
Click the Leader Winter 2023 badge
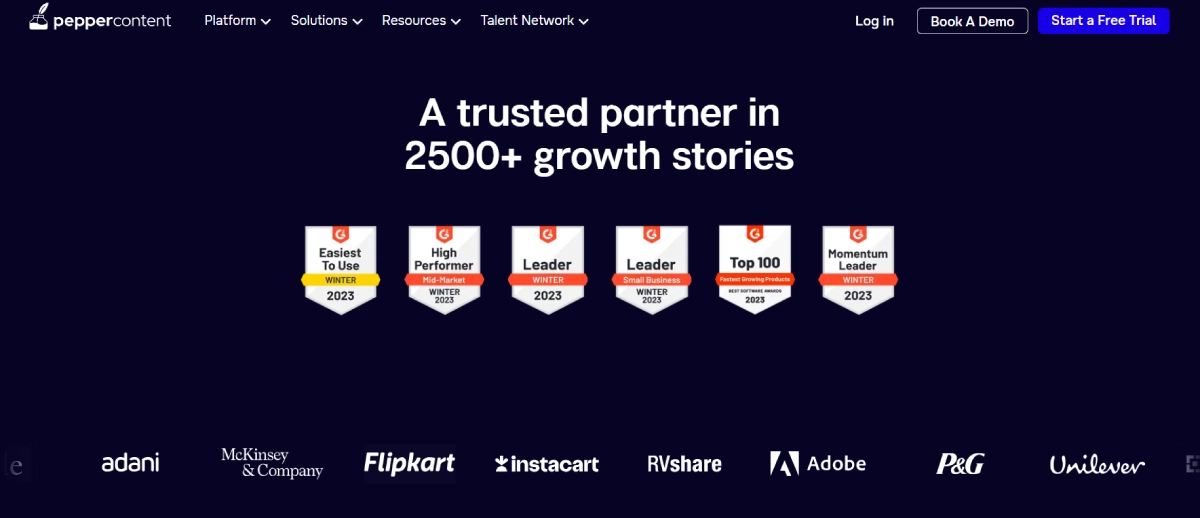547,269
